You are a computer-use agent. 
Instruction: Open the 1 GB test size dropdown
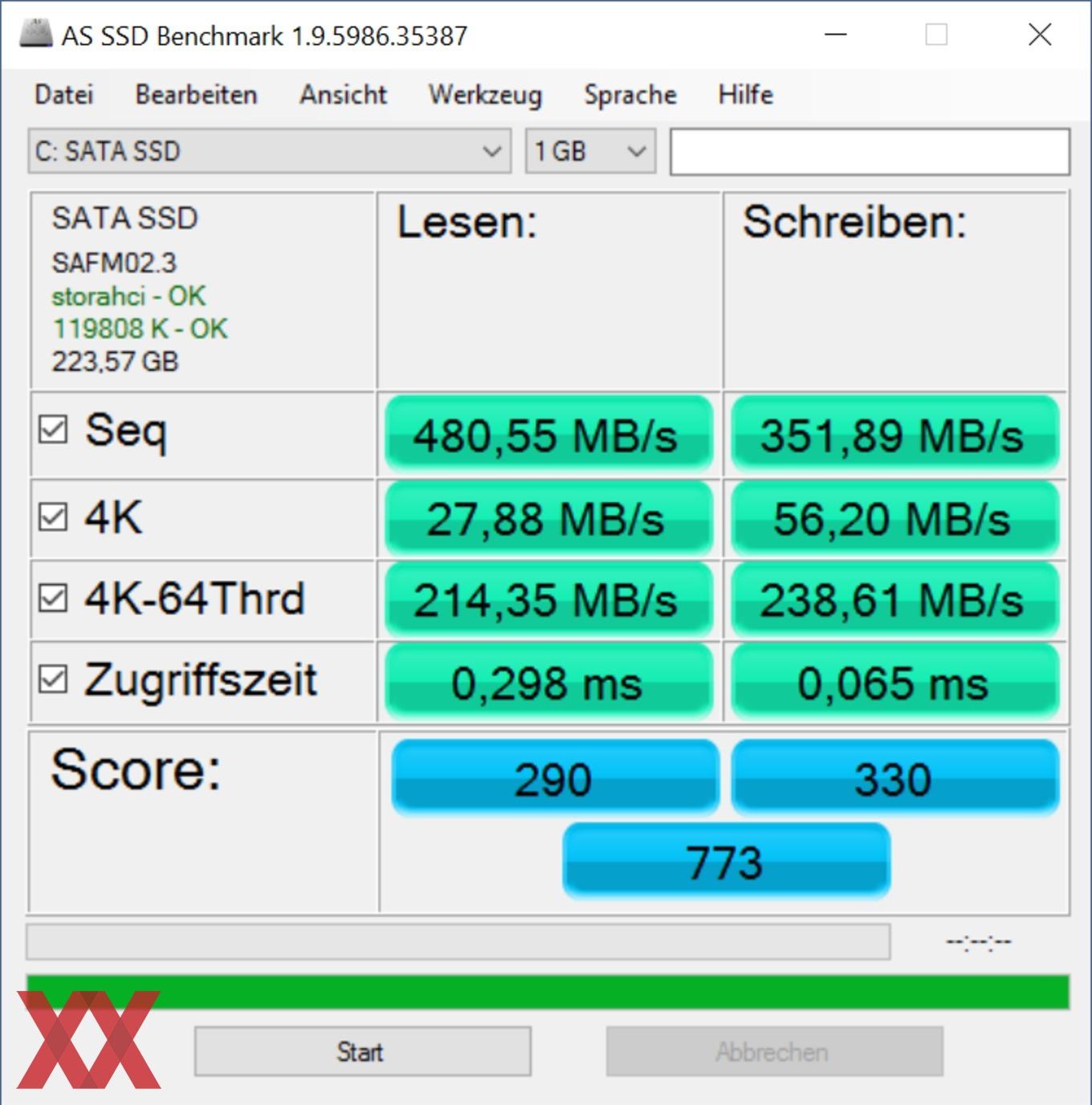[590, 151]
